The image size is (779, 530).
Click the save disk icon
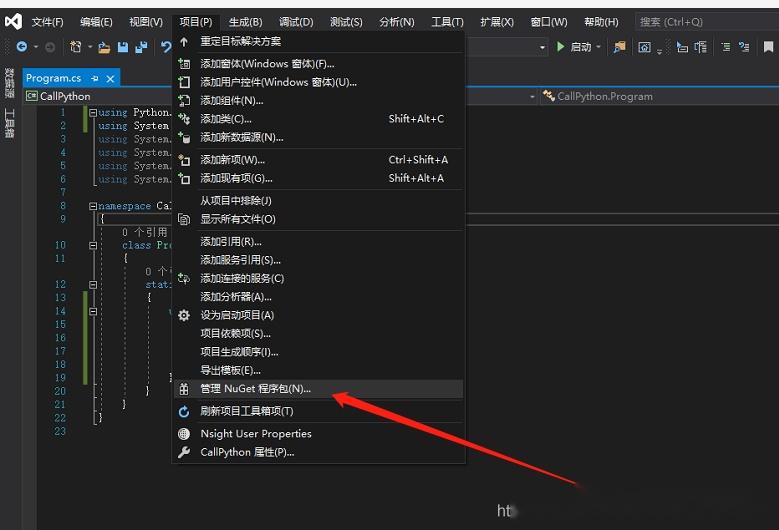click(x=123, y=47)
